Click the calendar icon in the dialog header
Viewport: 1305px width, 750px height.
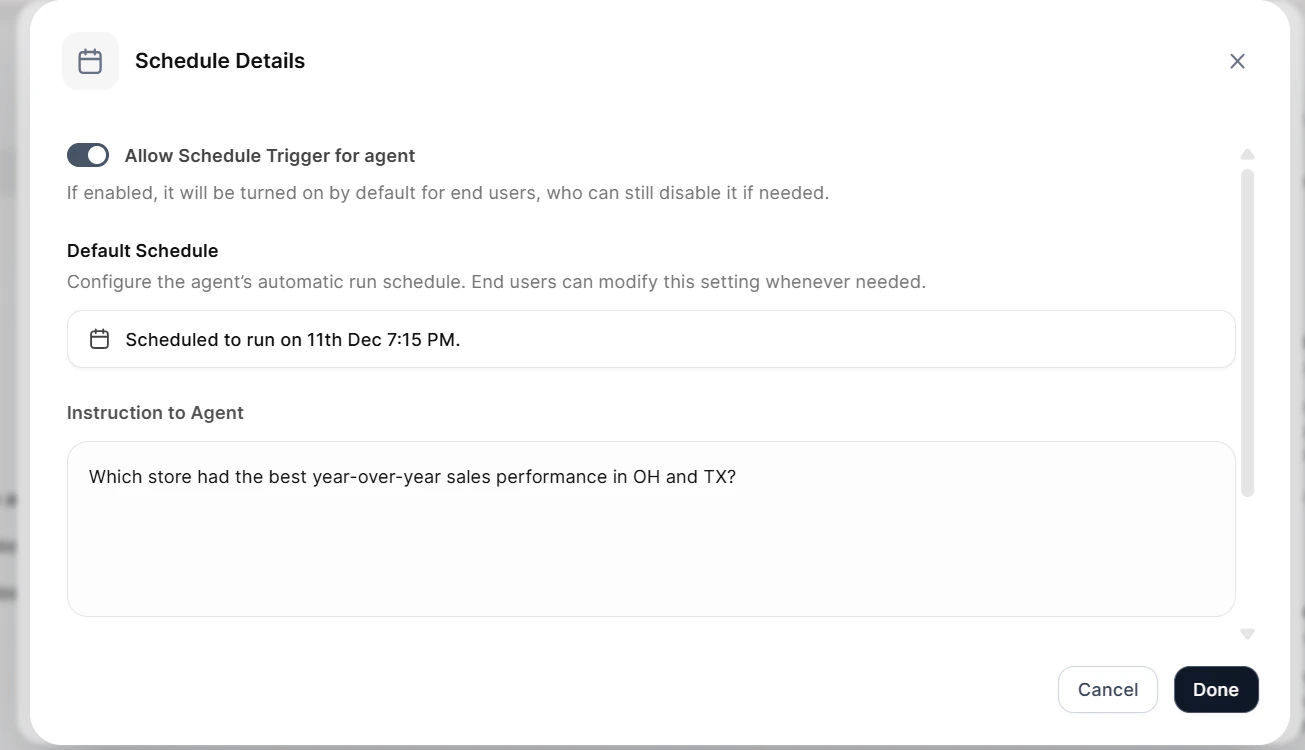tap(90, 60)
